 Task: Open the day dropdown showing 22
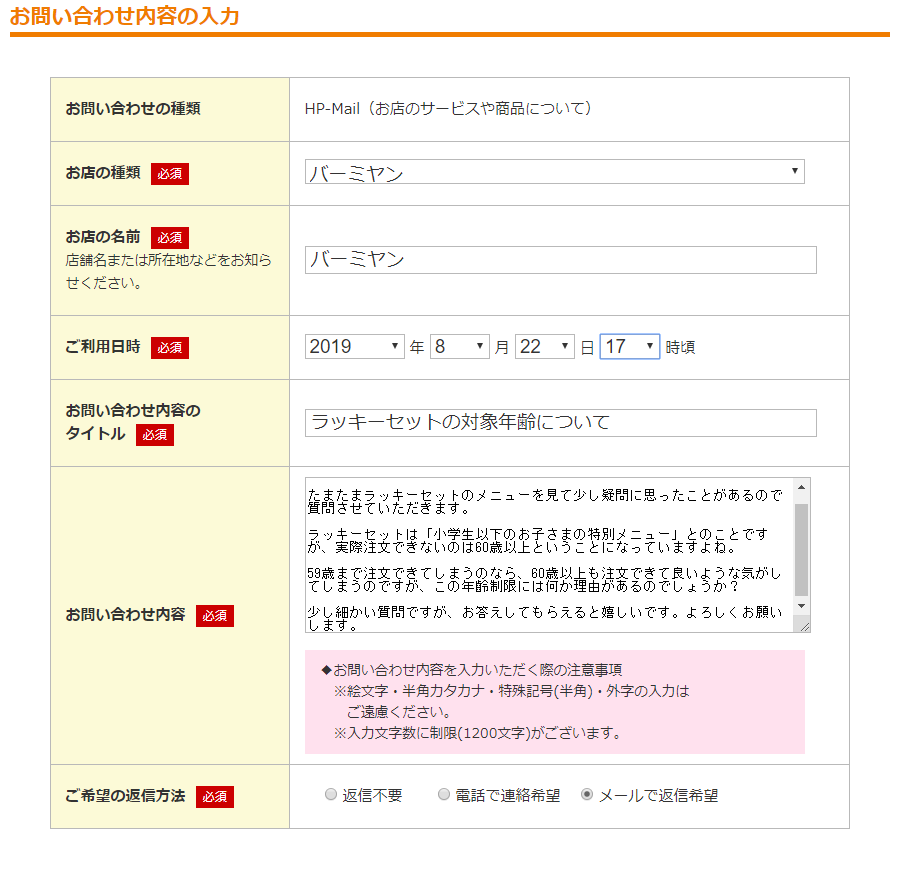point(544,347)
